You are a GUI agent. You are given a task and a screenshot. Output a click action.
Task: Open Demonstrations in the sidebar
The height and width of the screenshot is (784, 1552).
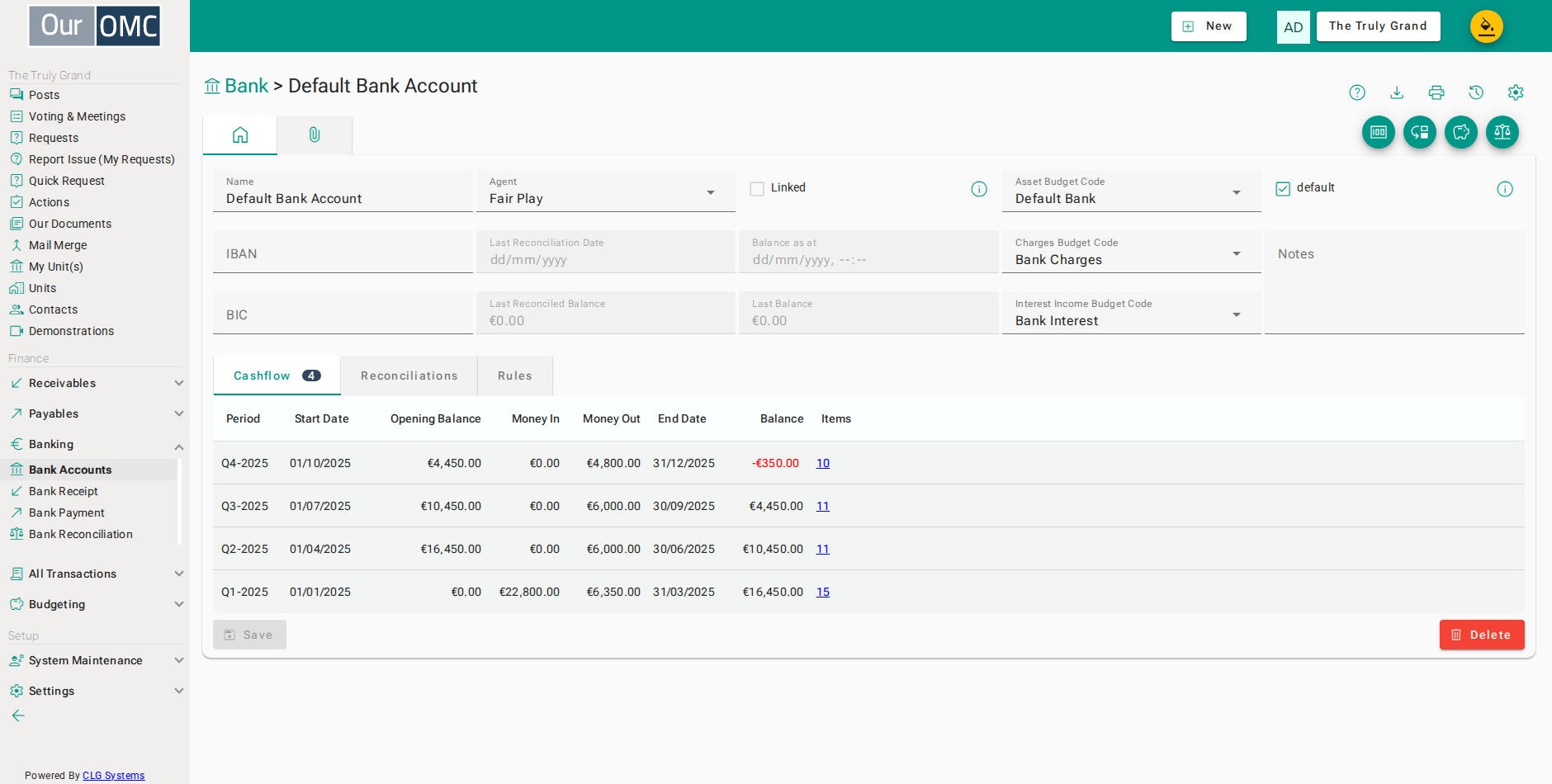(71, 331)
